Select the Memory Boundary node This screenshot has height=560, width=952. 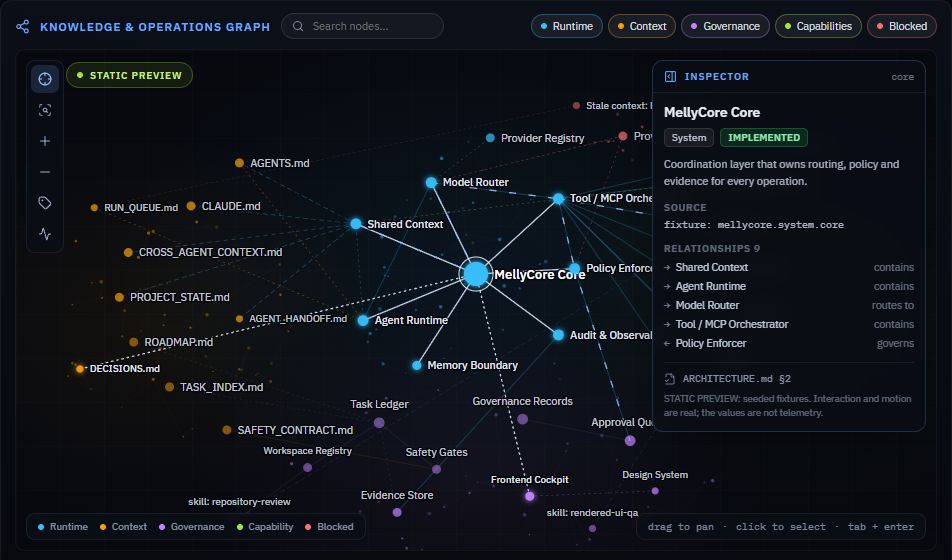click(x=416, y=365)
